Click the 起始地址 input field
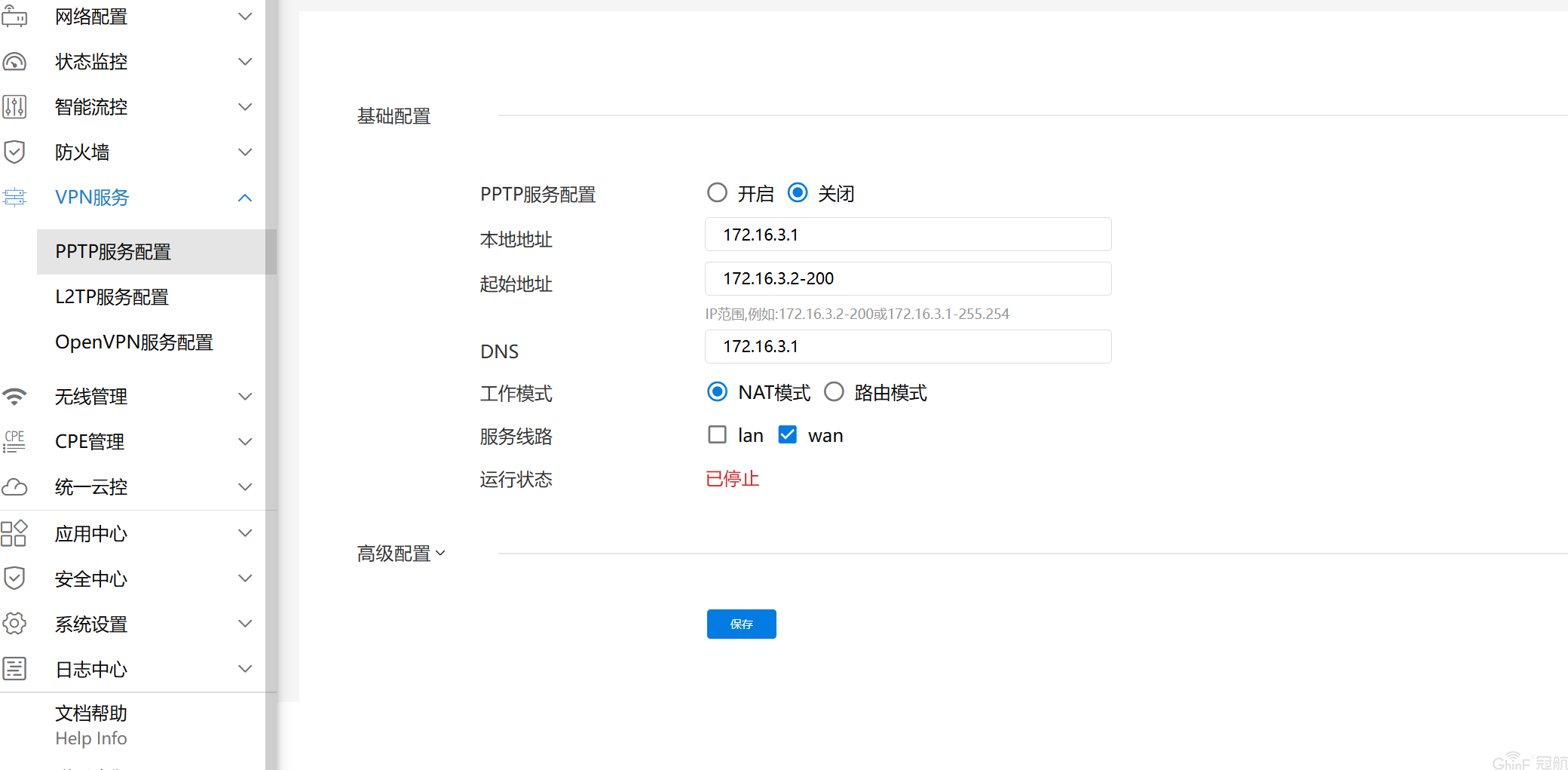The height and width of the screenshot is (770, 1568). click(x=908, y=279)
